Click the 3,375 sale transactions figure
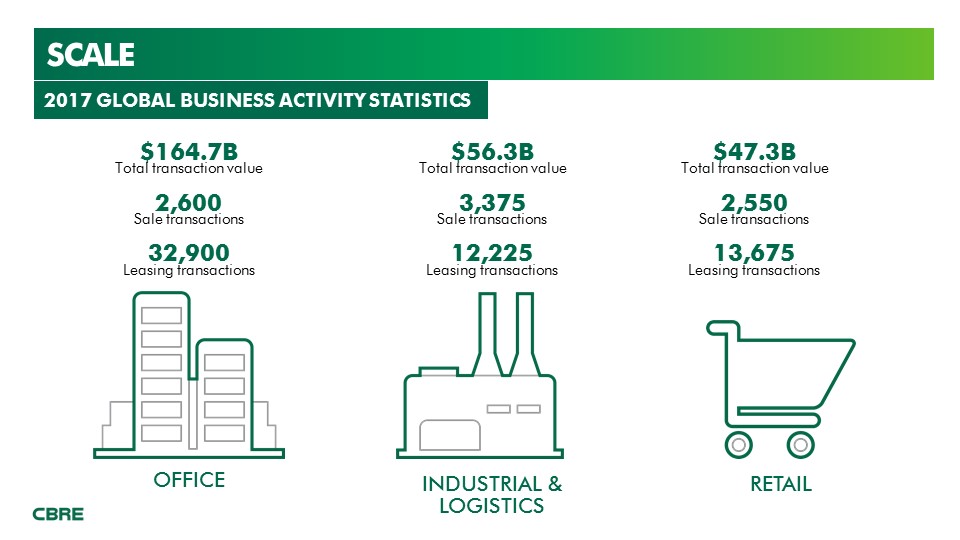The width and height of the screenshot is (960, 540). (x=492, y=202)
